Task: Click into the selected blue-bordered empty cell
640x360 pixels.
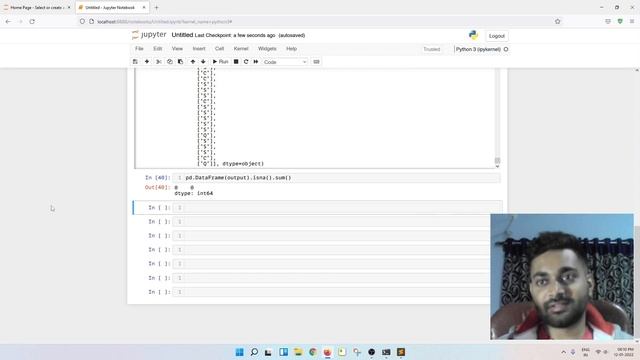Action: pyautogui.click(x=337, y=208)
